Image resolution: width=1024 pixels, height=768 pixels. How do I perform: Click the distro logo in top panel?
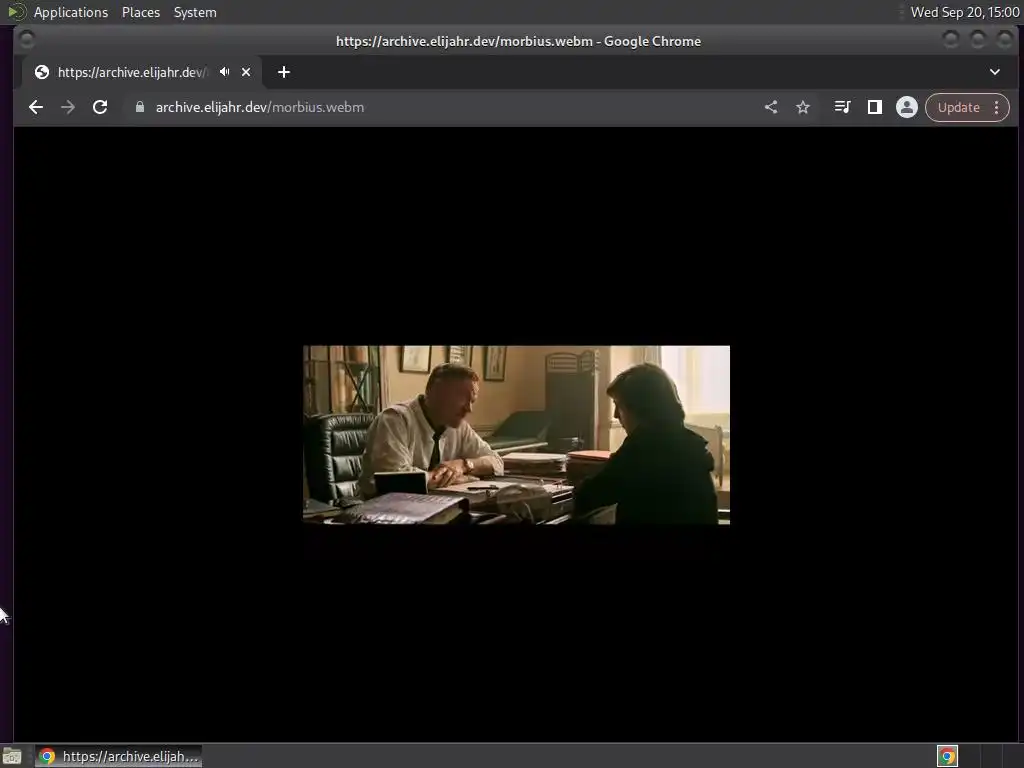pos(16,12)
